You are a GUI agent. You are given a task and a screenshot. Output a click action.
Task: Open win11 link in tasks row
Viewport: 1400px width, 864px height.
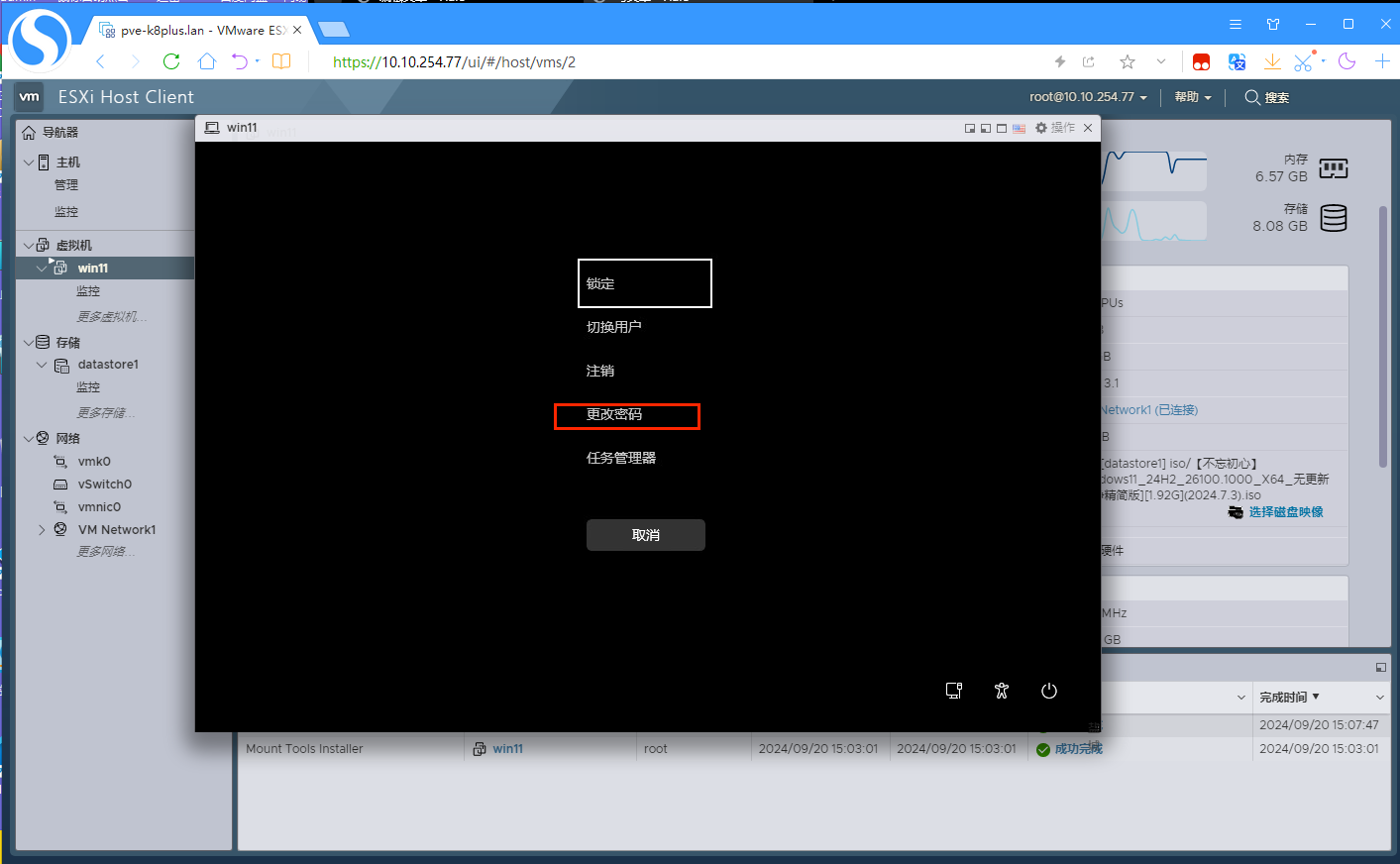point(508,749)
